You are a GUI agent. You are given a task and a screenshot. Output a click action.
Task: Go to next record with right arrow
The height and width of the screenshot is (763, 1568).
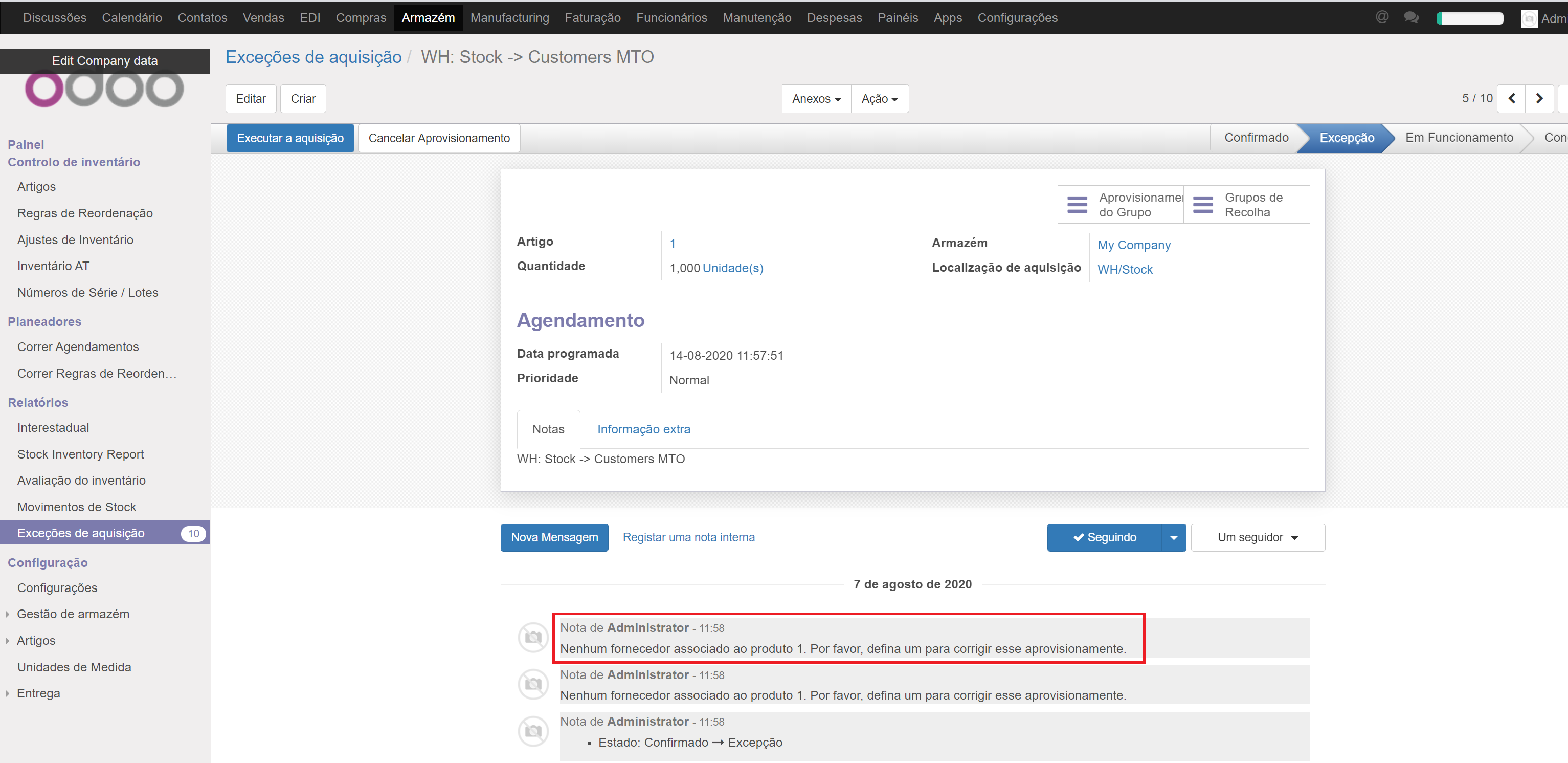tap(1539, 98)
